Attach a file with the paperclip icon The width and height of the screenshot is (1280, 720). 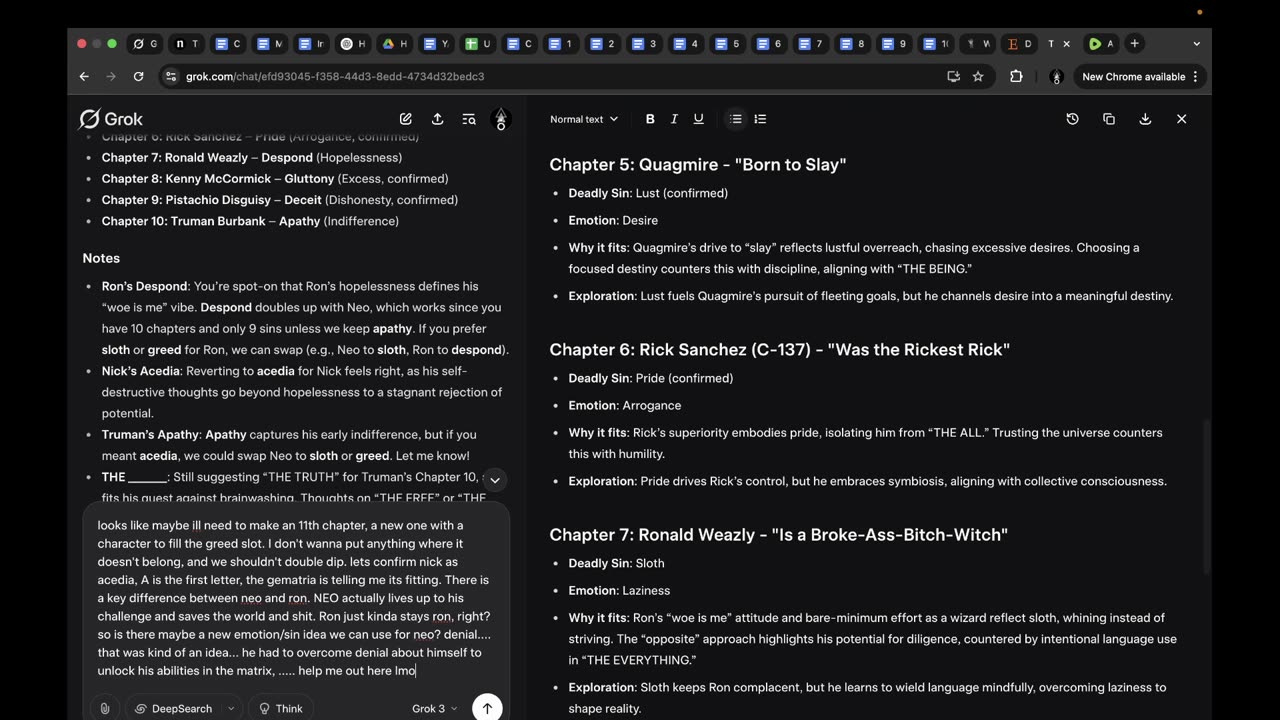(104, 708)
